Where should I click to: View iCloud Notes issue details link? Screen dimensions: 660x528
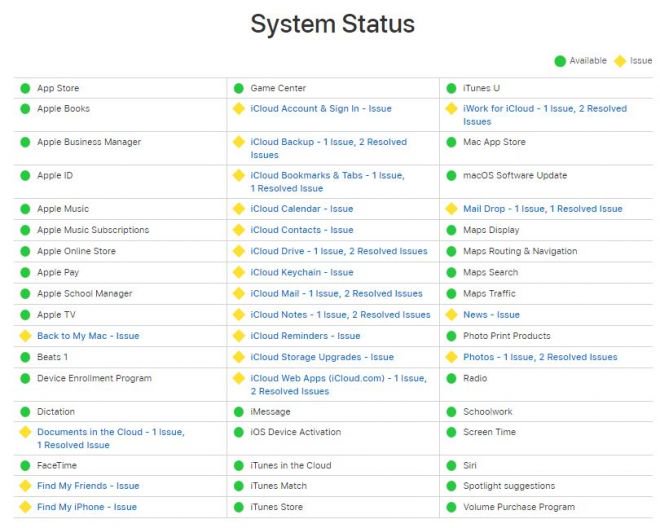[x=340, y=315]
